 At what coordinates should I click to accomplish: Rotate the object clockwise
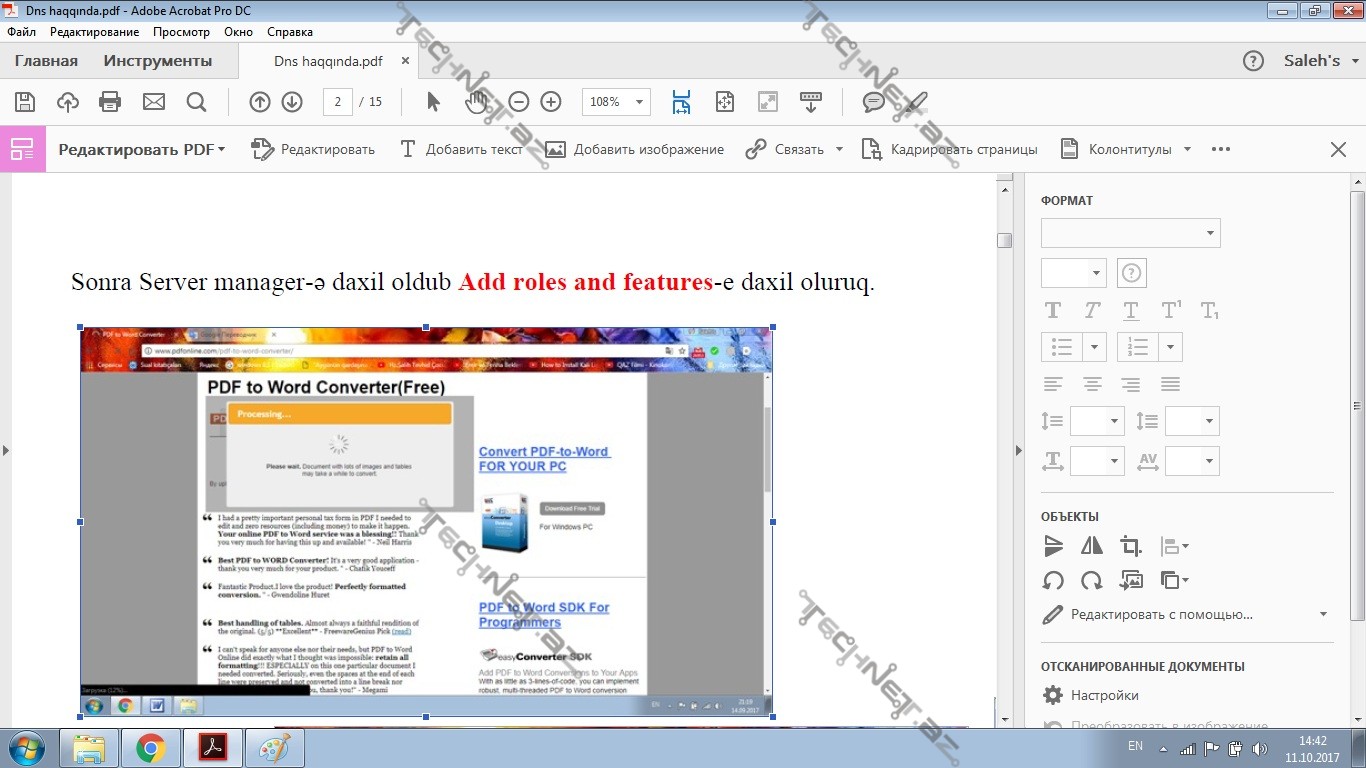point(1092,580)
